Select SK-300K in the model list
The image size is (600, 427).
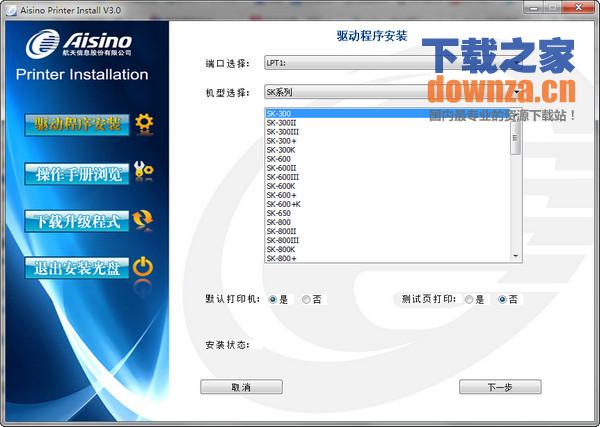point(388,150)
